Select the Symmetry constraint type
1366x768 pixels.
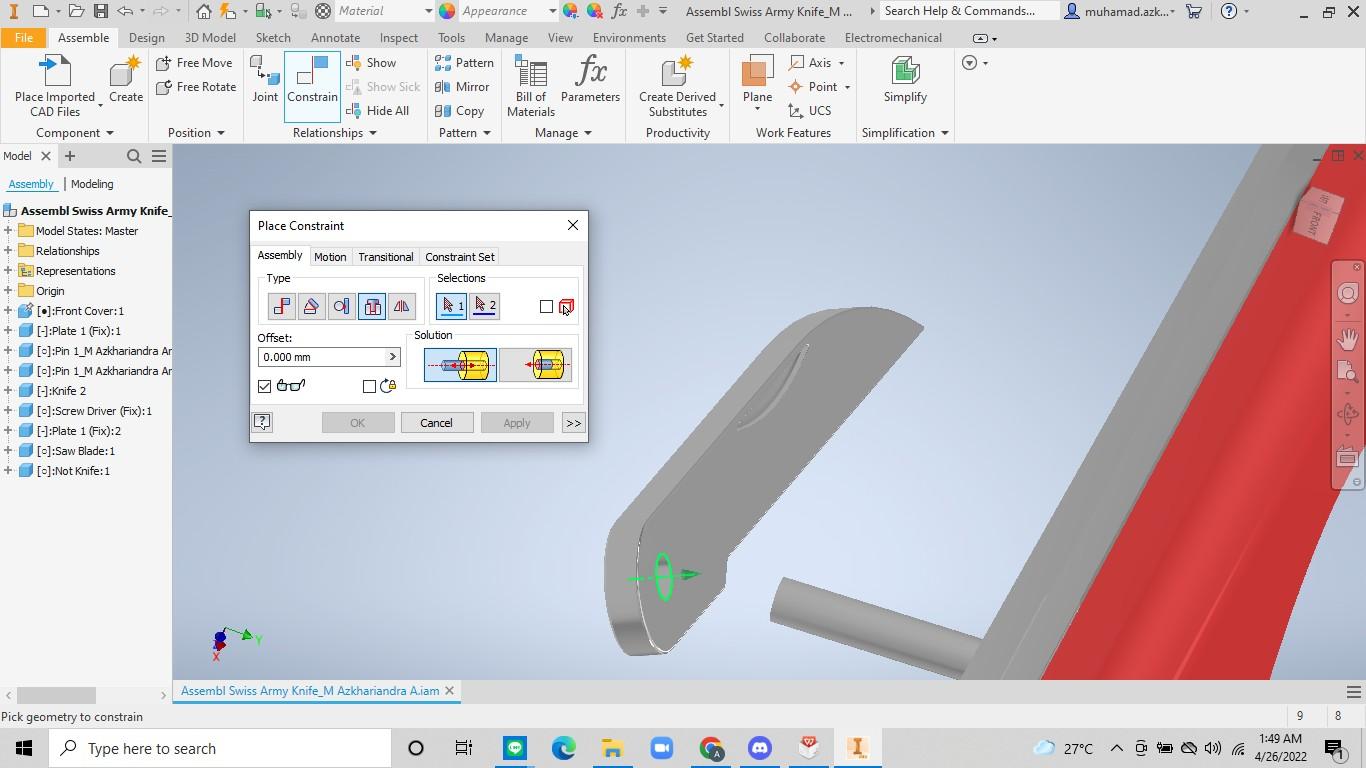click(x=401, y=306)
